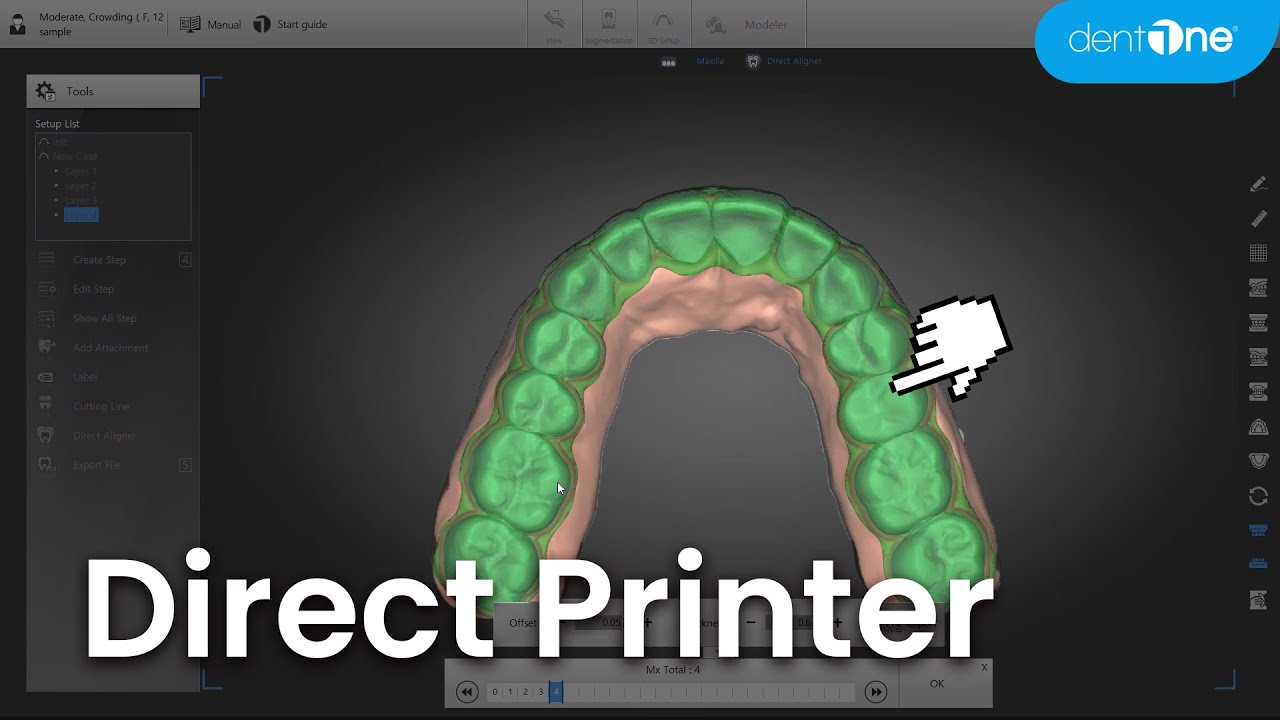Switch to the Segmentation tab

tap(609, 25)
